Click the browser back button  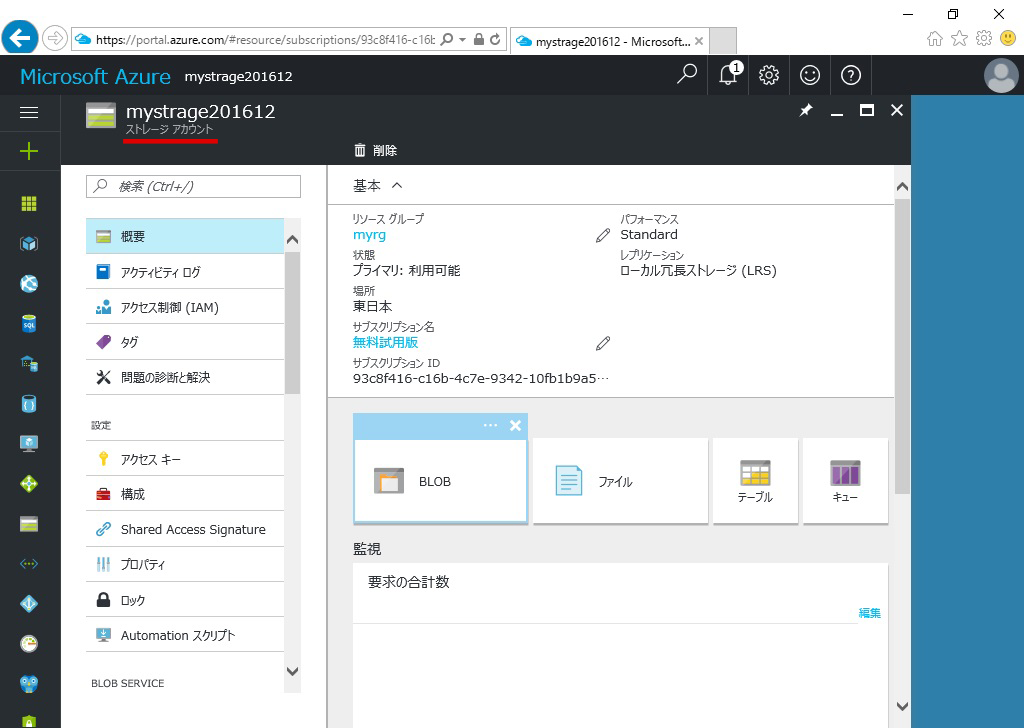point(20,38)
